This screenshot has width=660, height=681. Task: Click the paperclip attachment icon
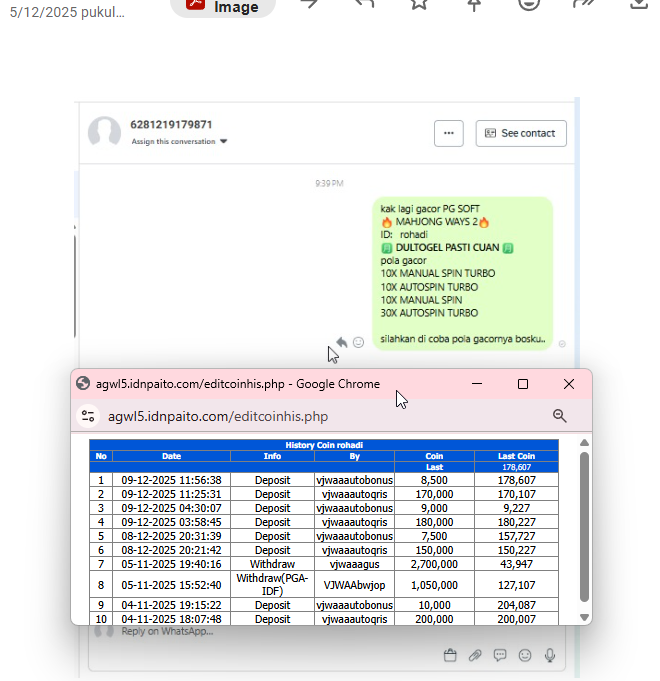(475, 655)
